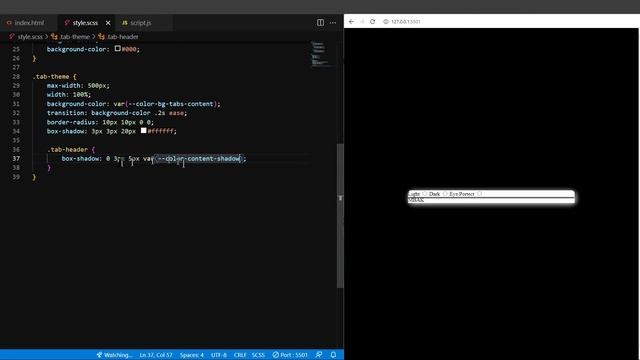Go back in the browser
This screenshot has height=360, width=640.
point(351,22)
